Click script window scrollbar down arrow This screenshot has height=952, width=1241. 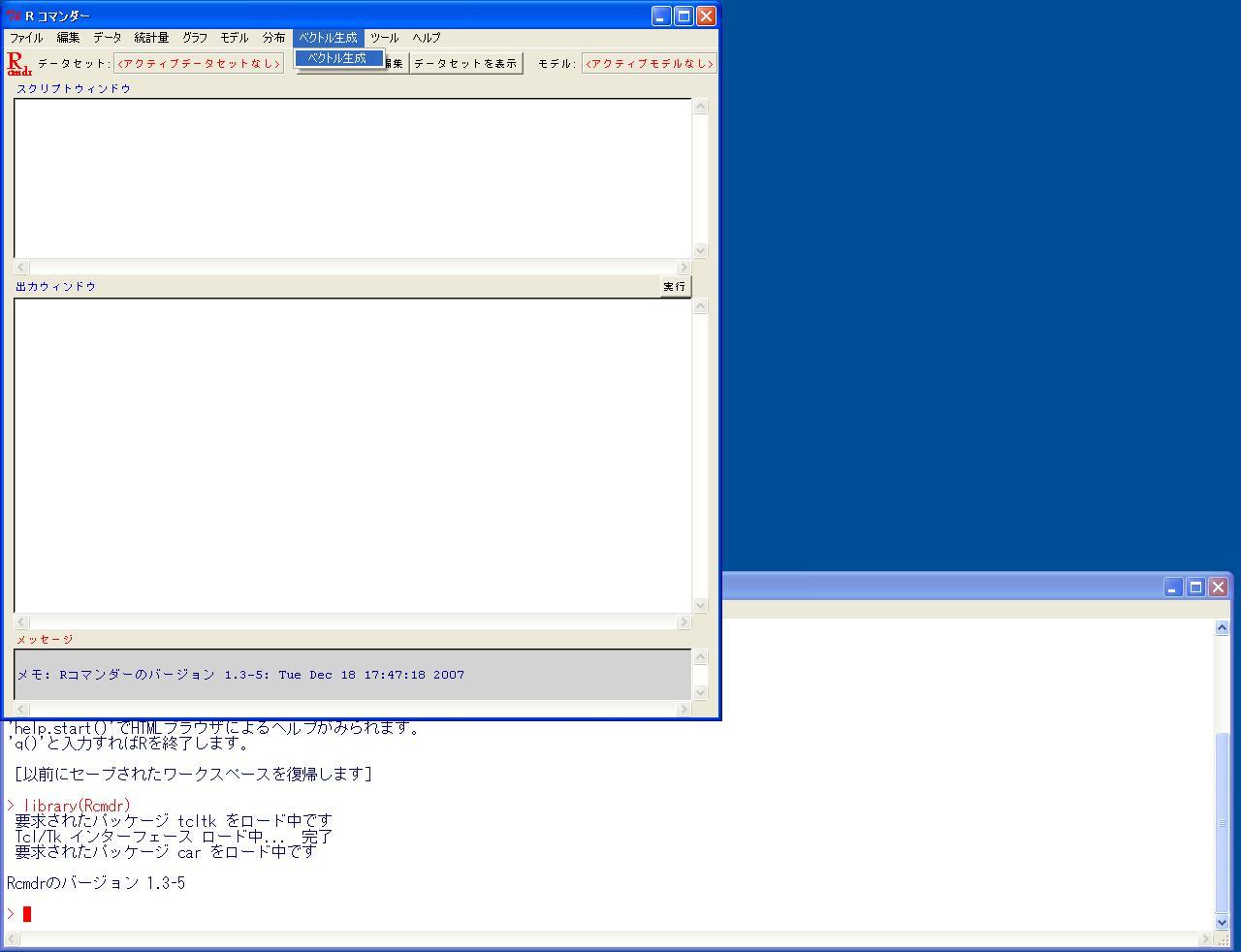pyautogui.click(x=700, y=250)
